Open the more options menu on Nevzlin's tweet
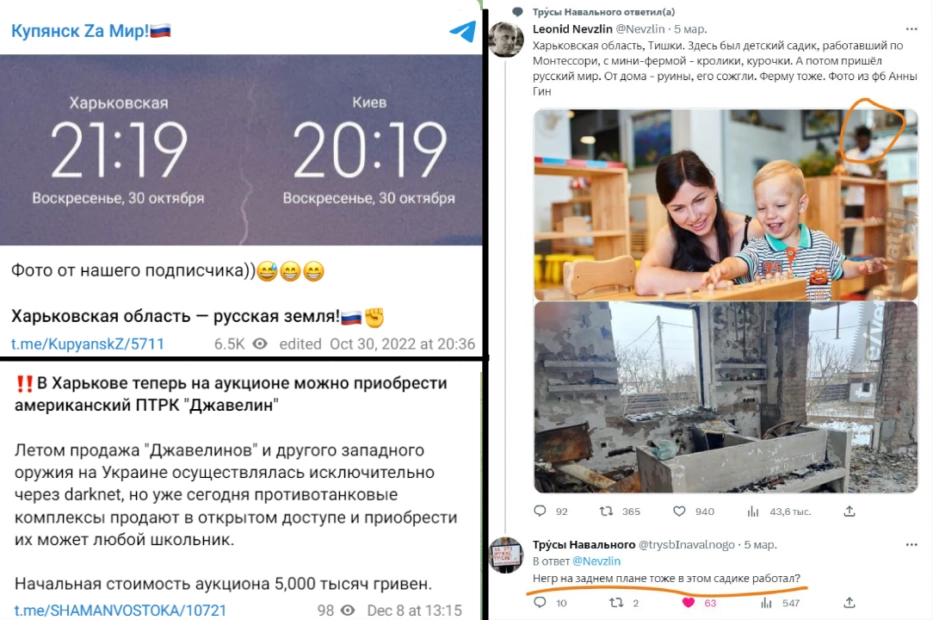The width and height of the screenshot is (933, 620). click(912, 29)
